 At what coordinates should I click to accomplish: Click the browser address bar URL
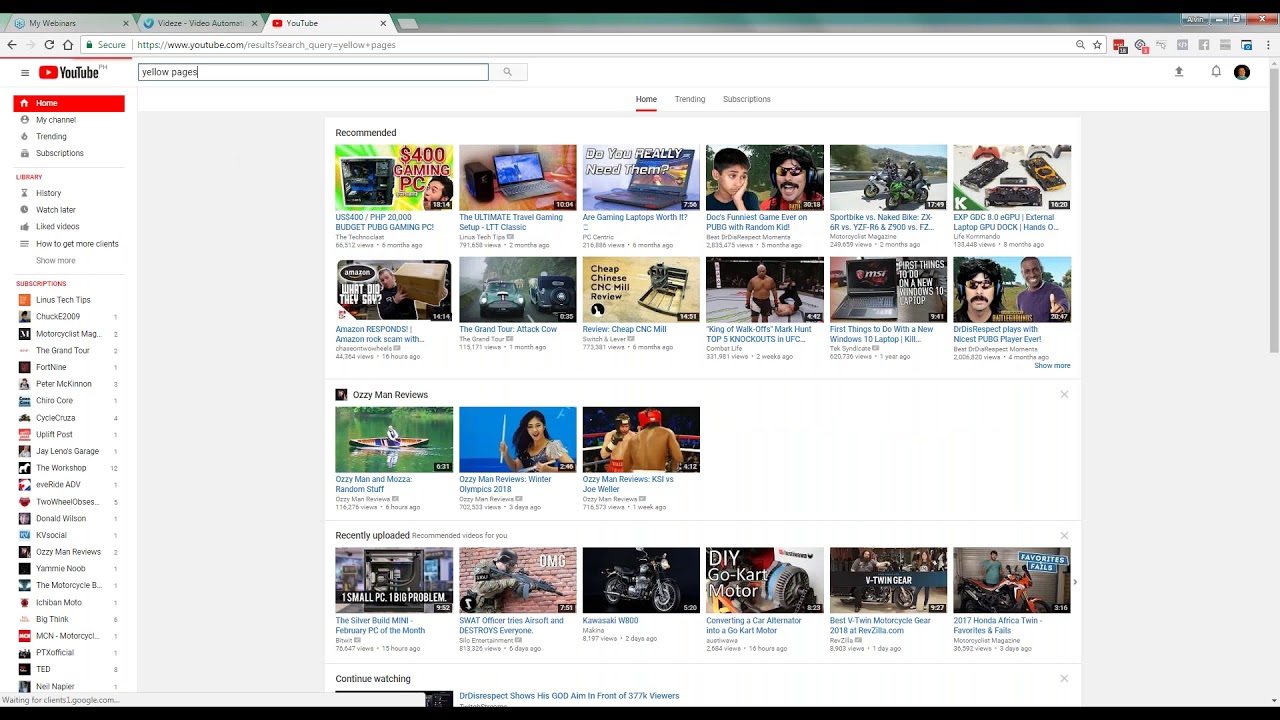tap(266, 45)
